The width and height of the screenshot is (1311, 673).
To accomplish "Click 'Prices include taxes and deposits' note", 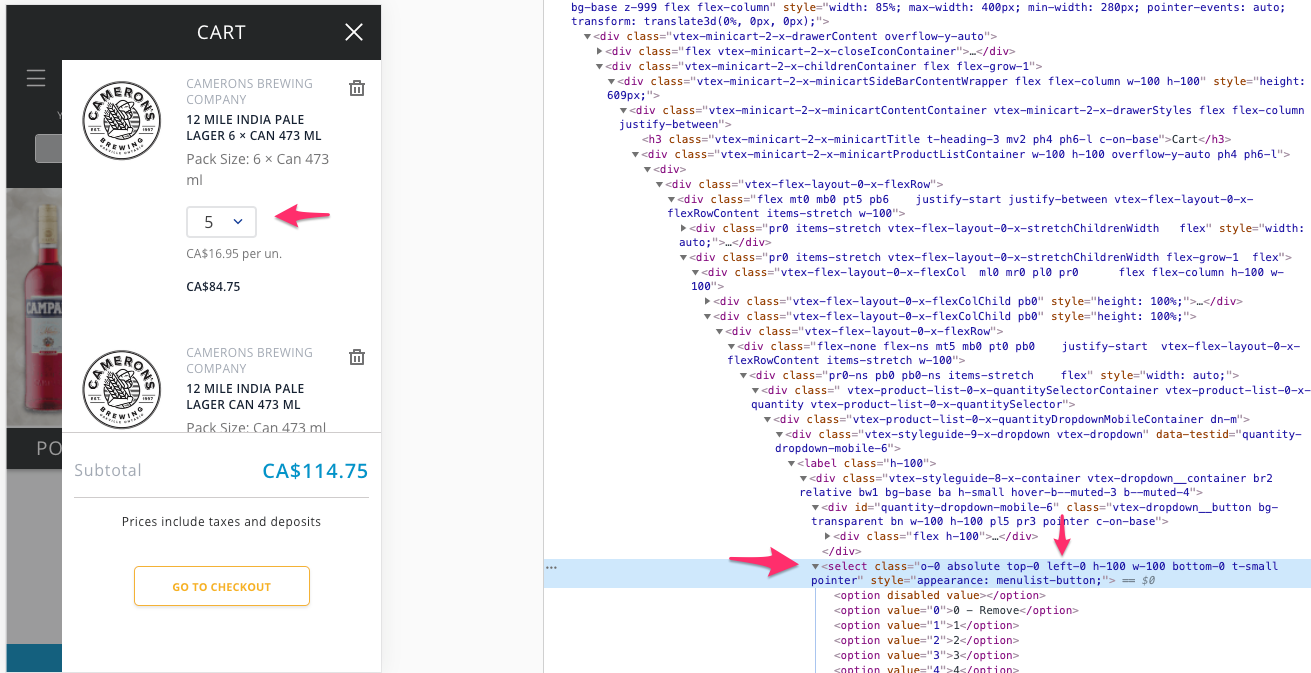I will pos(222,522).
